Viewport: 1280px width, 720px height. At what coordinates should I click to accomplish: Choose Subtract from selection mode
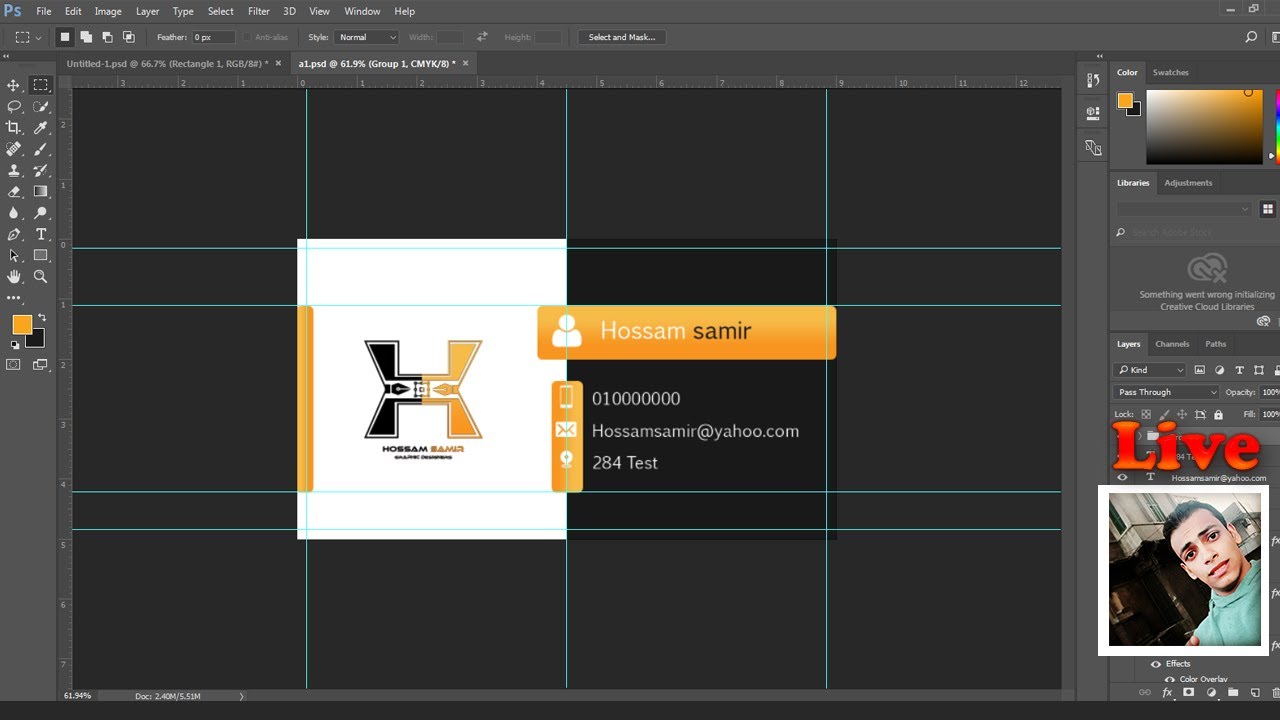click(107, 37)
